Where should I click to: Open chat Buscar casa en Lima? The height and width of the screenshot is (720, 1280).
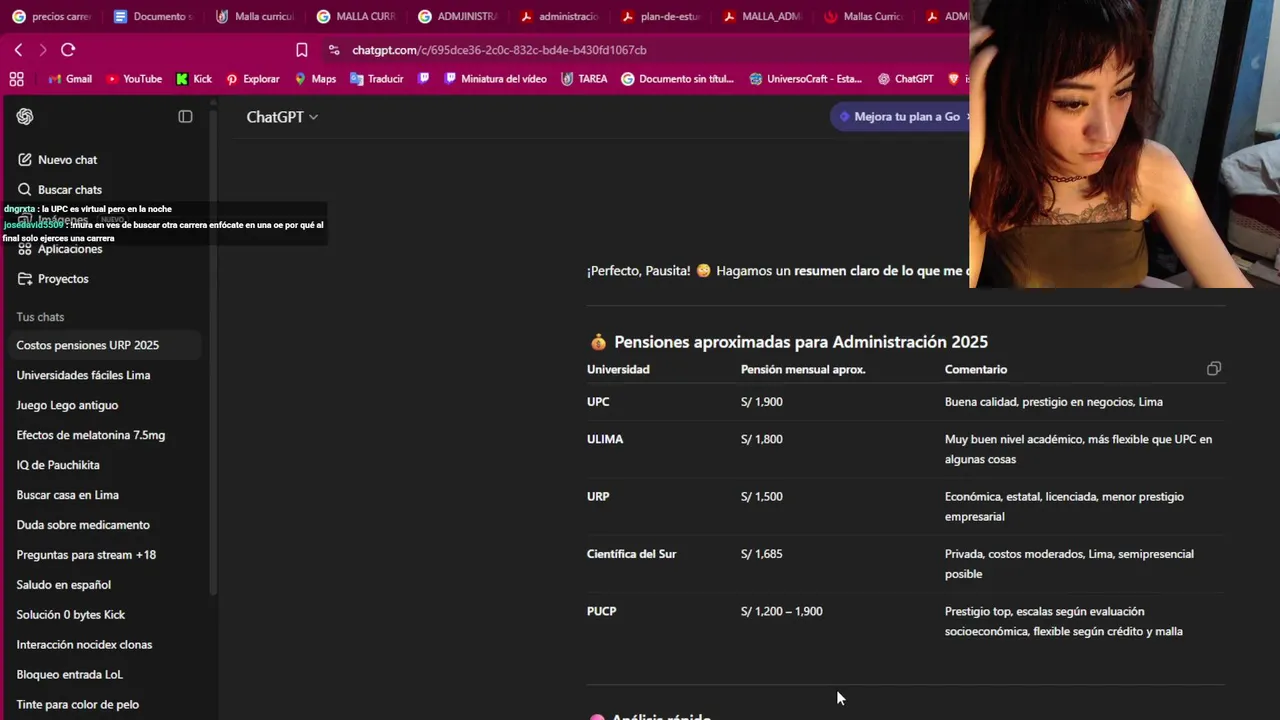(x=67, y=495)
